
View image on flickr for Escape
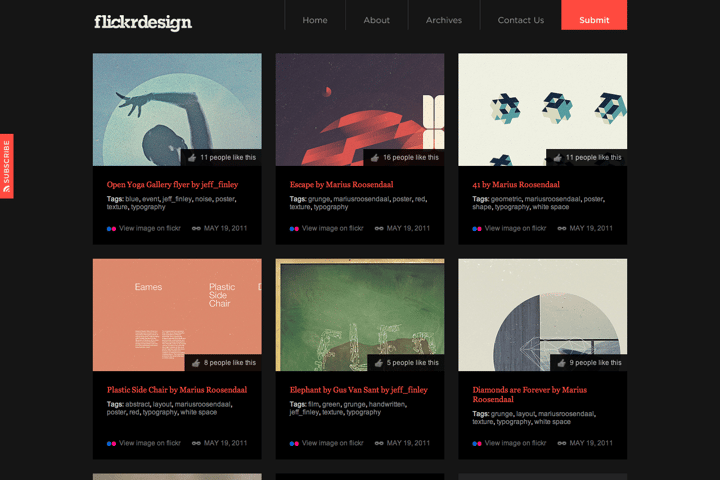click(x=332, y=228)
